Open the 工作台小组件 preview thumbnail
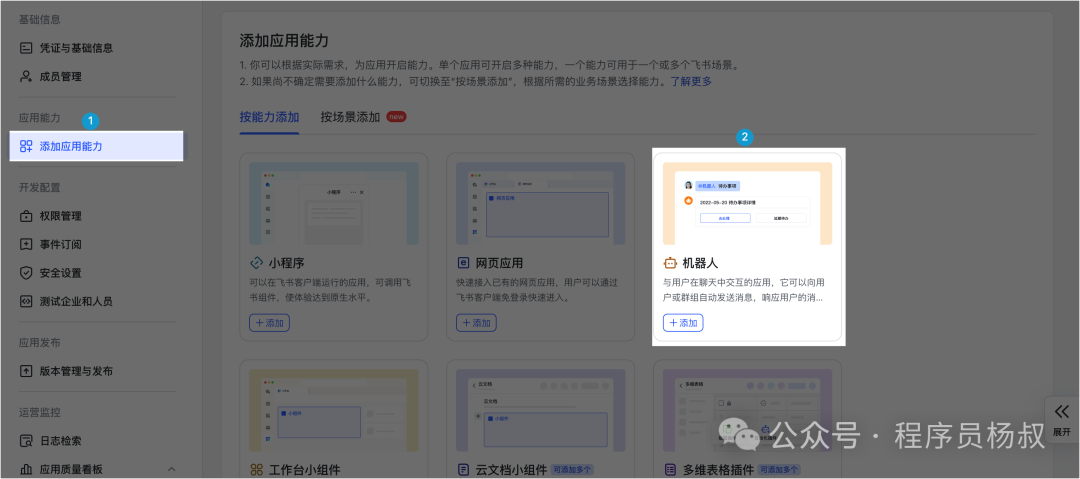This screenshot has height=479, width=1080. [x=334, y=410]
